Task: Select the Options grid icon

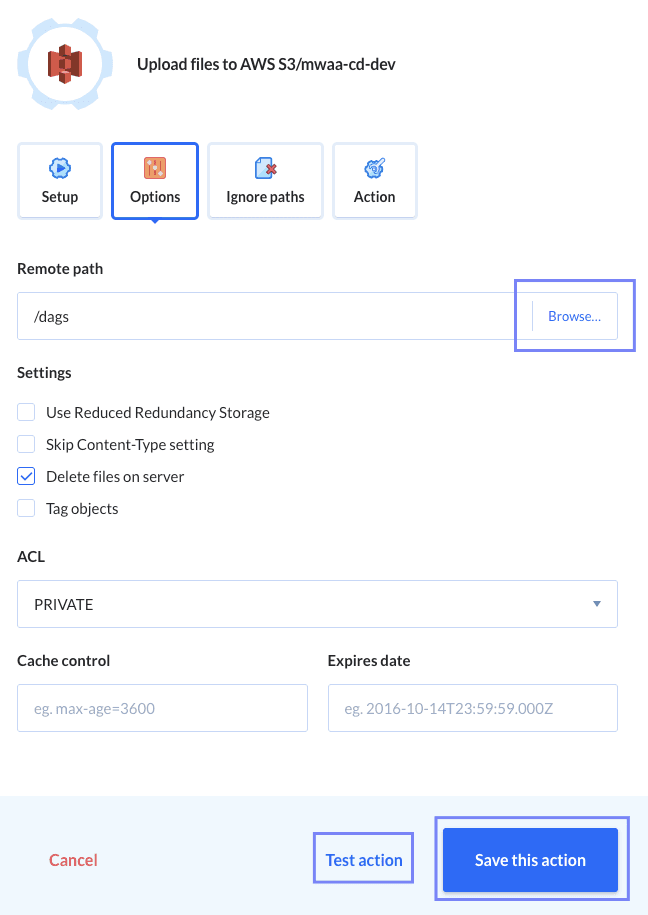Action: (x=154, y=169)
